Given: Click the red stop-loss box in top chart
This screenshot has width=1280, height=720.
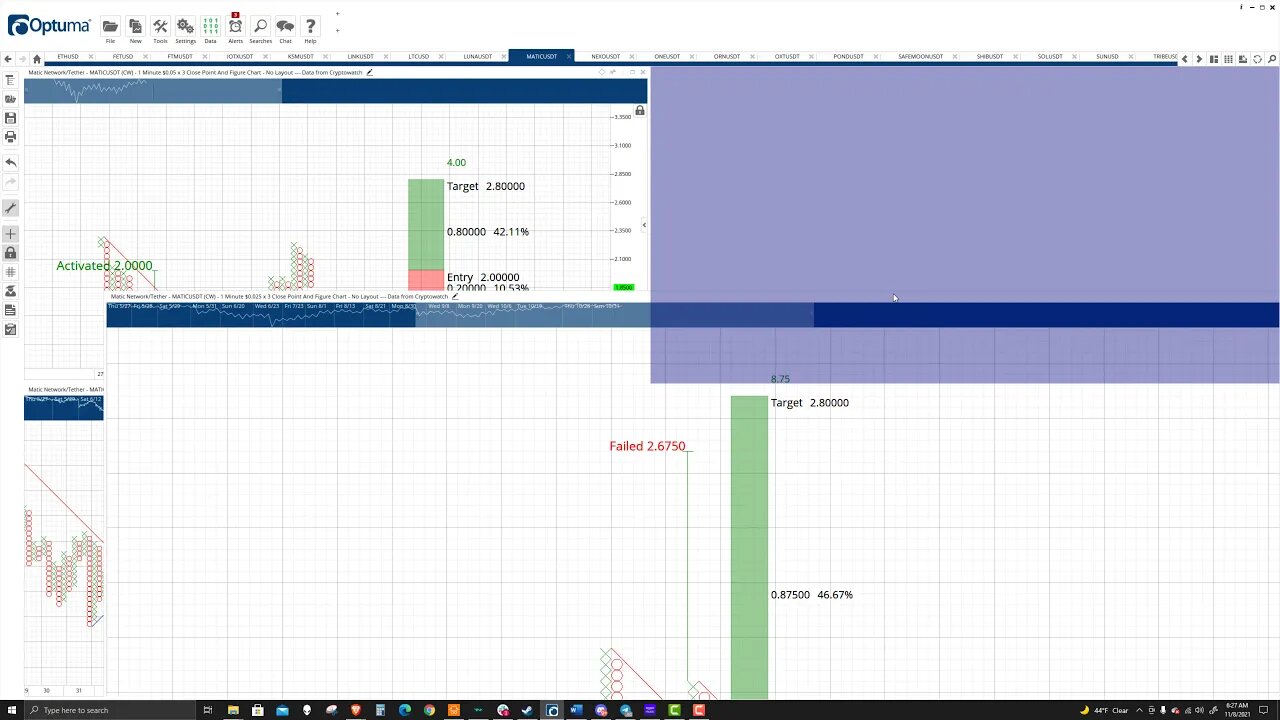Looking at the screenshot, I should click(426, 280).
